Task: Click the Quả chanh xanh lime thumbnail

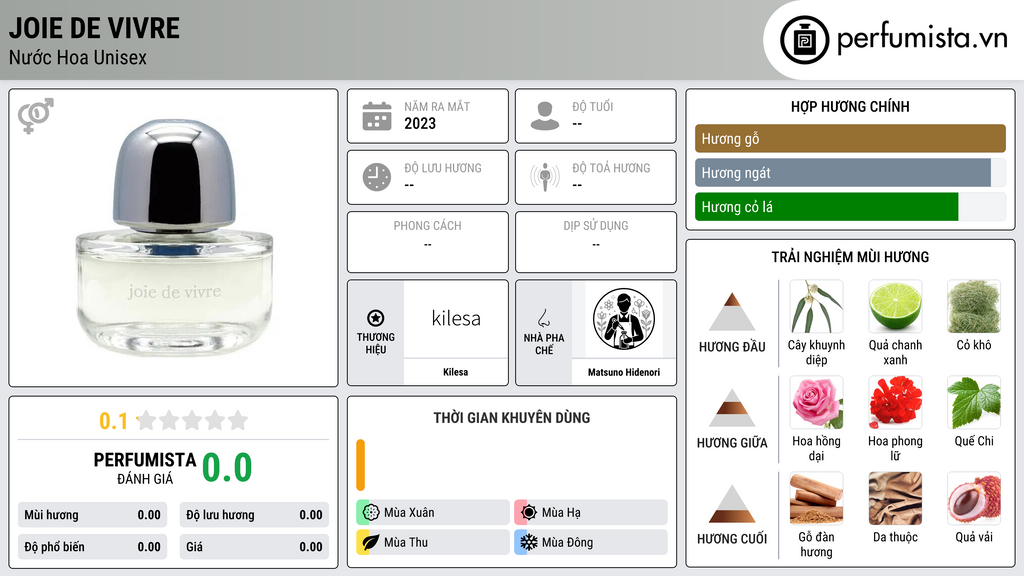Action: (895, 307)
